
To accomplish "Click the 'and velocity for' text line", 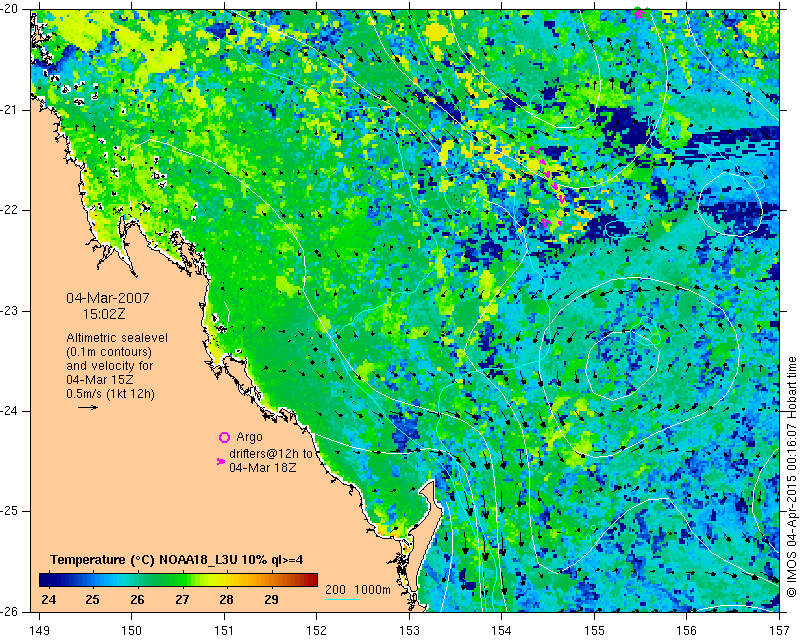I will tap(110, 366).
